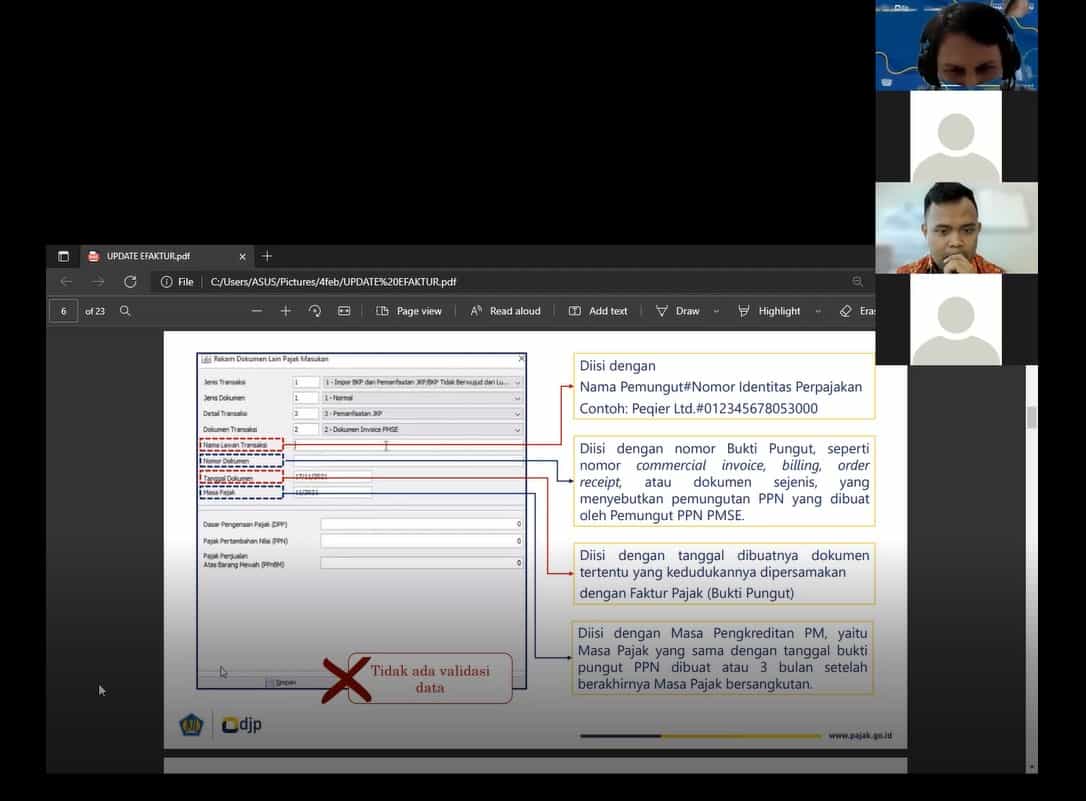Expand the Highlight color options arrow
Image resolution: width=1086 pixels, height=801 pixels.
click(x=817, y=311)
